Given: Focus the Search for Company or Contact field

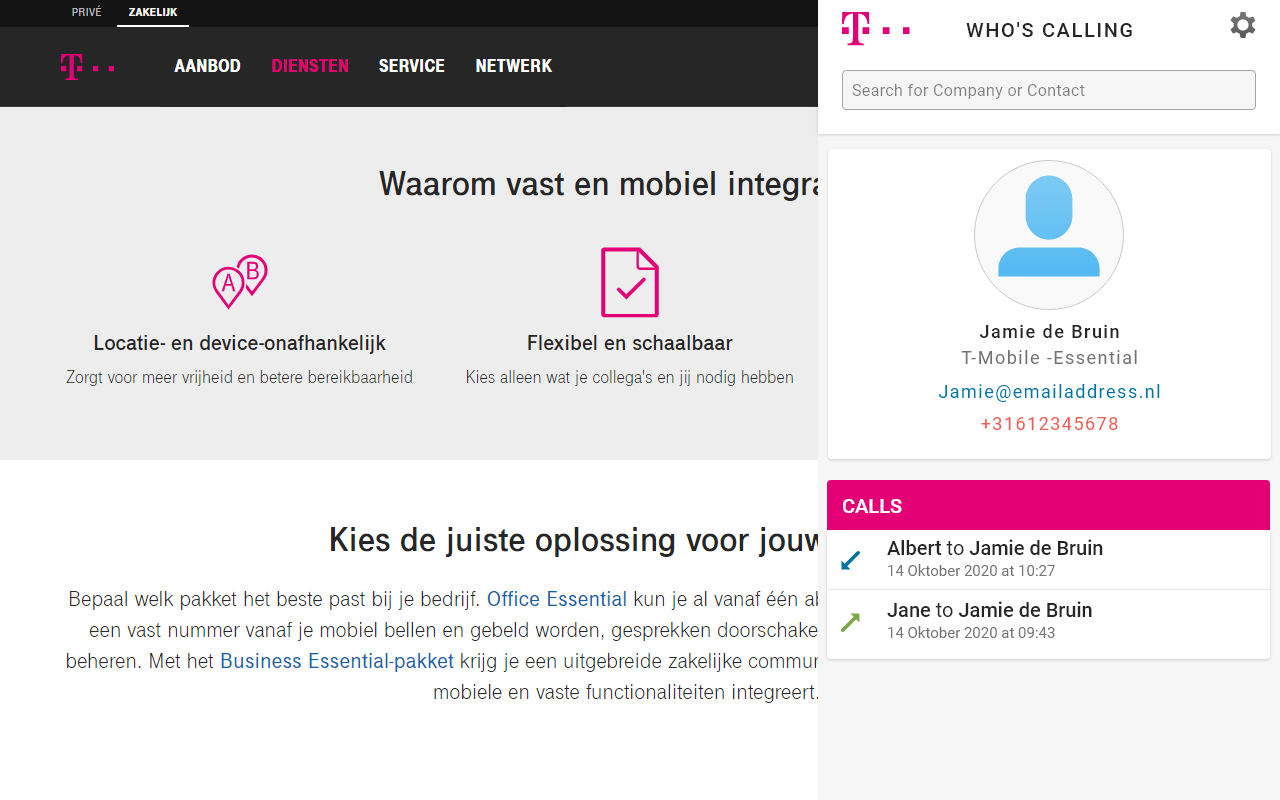Looking at the screenshot, I should click(x=1049, y=90).
